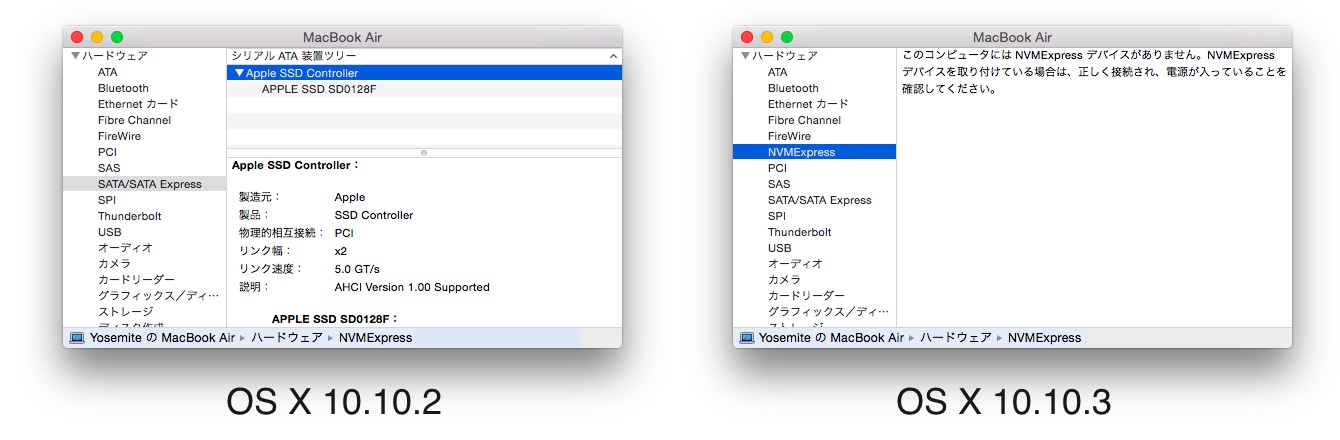
Task: Click bold APPLE SSD SD0128F: heading
Action: tap(335, 319)
